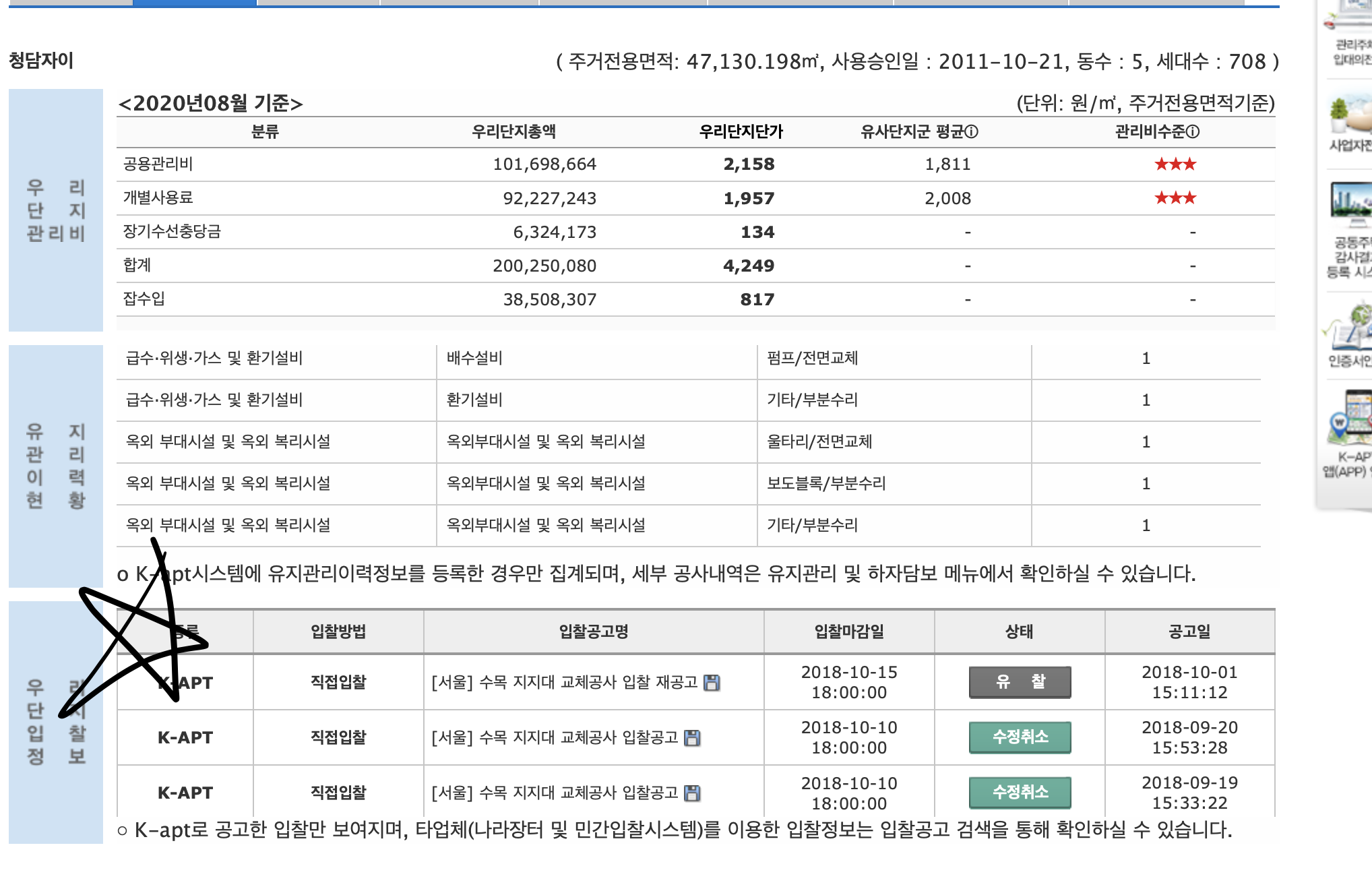Click 개별사용료 three-star rating
The image size is (1372, 891).
click(x=1175, y=198)
